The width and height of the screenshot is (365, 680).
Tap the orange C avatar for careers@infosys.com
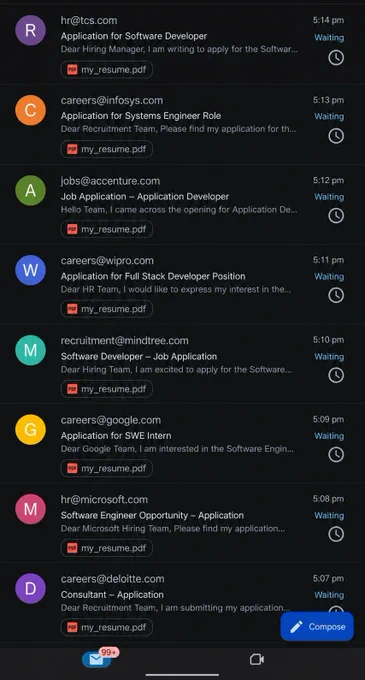click(x=30, y=110)
